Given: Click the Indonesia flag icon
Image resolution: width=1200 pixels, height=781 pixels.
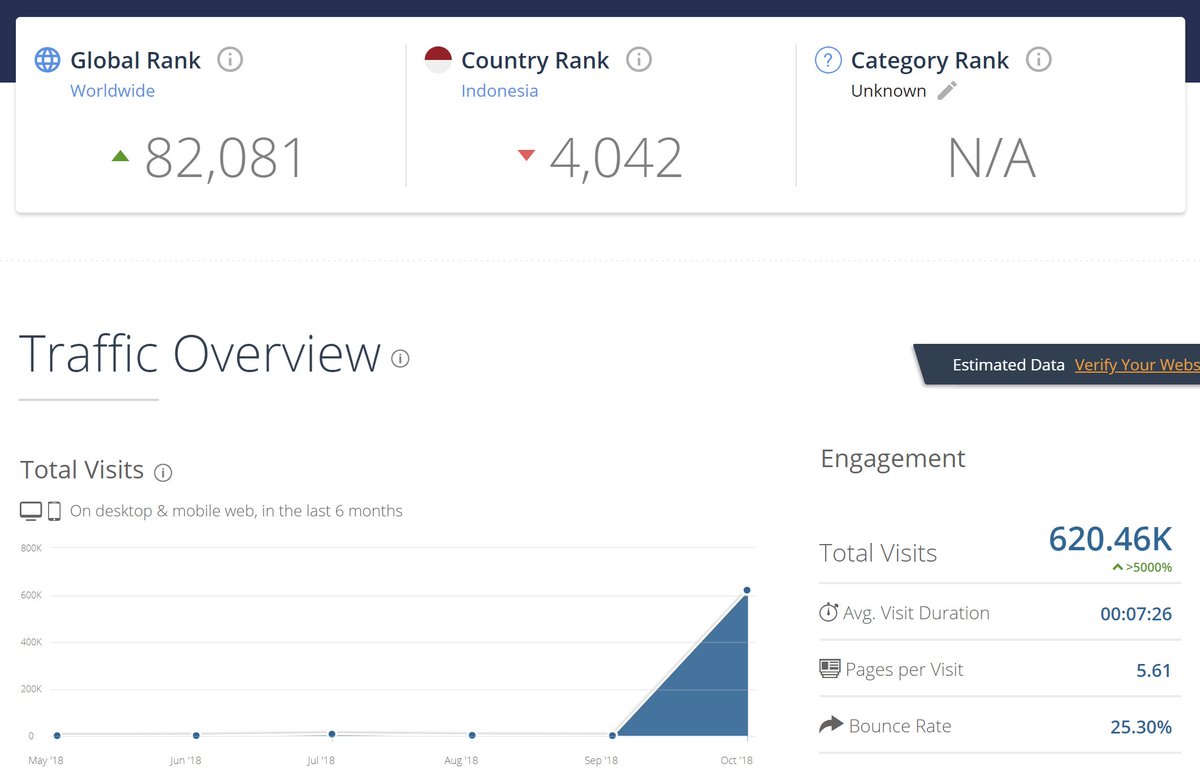Looking at the screenshot, I should (x=438, y=60).
